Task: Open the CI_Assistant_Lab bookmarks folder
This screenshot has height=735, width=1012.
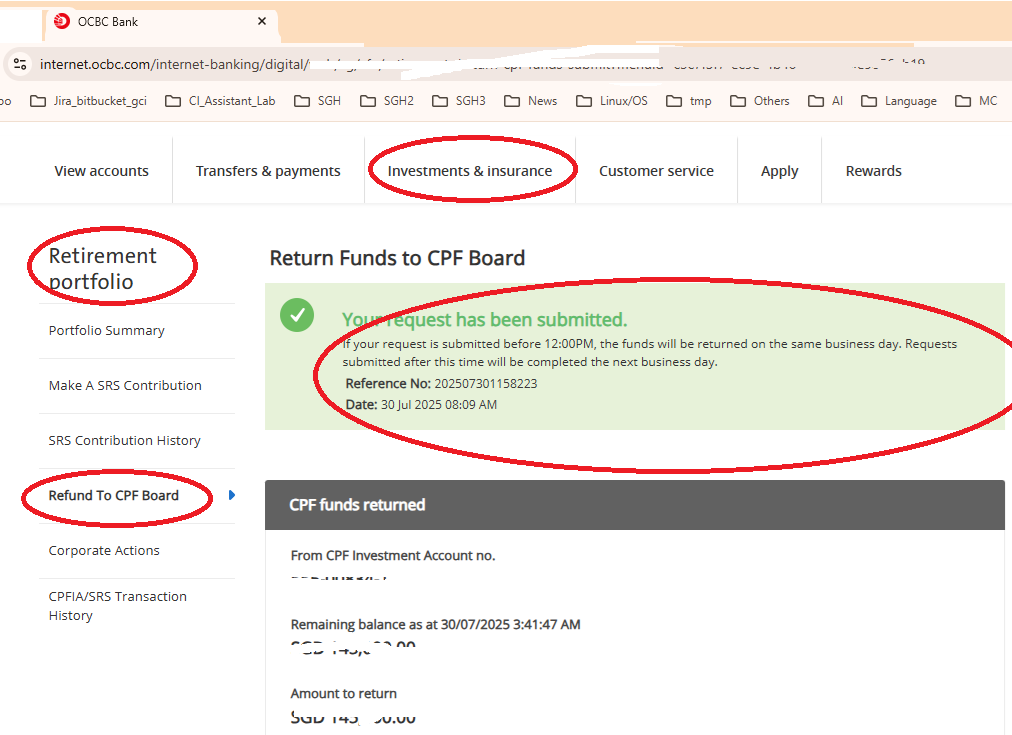Action: [228, 100]
